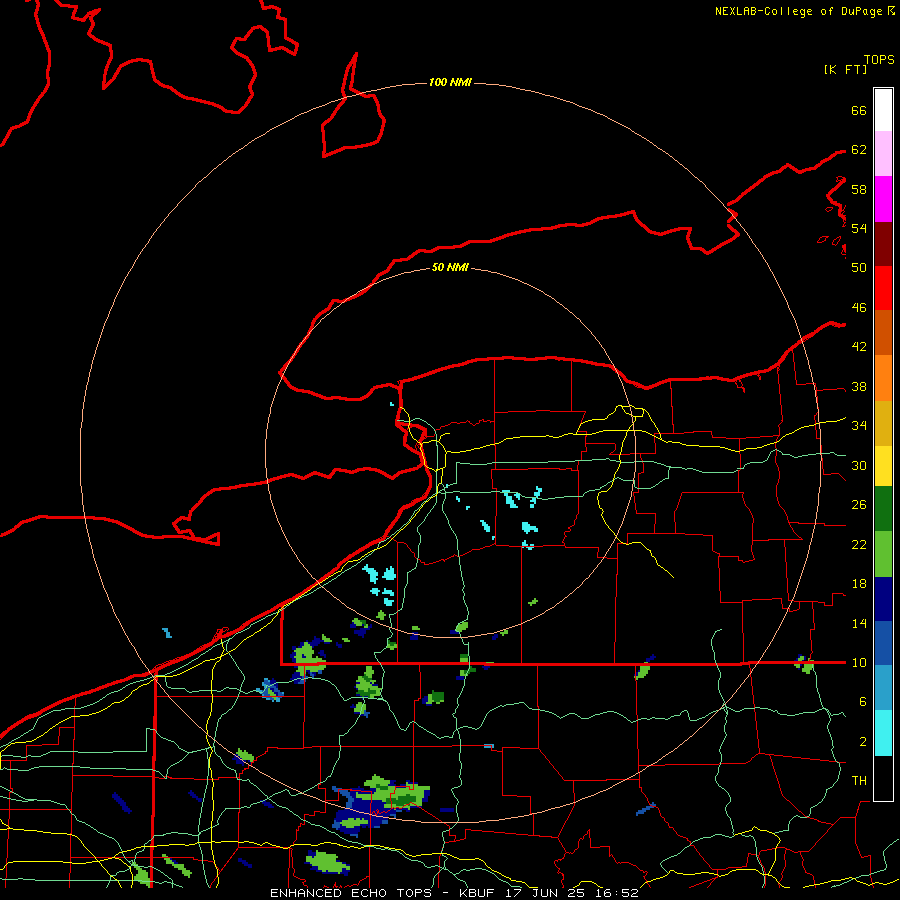Click the black TH threshold legend swatch

pos(883,778)
